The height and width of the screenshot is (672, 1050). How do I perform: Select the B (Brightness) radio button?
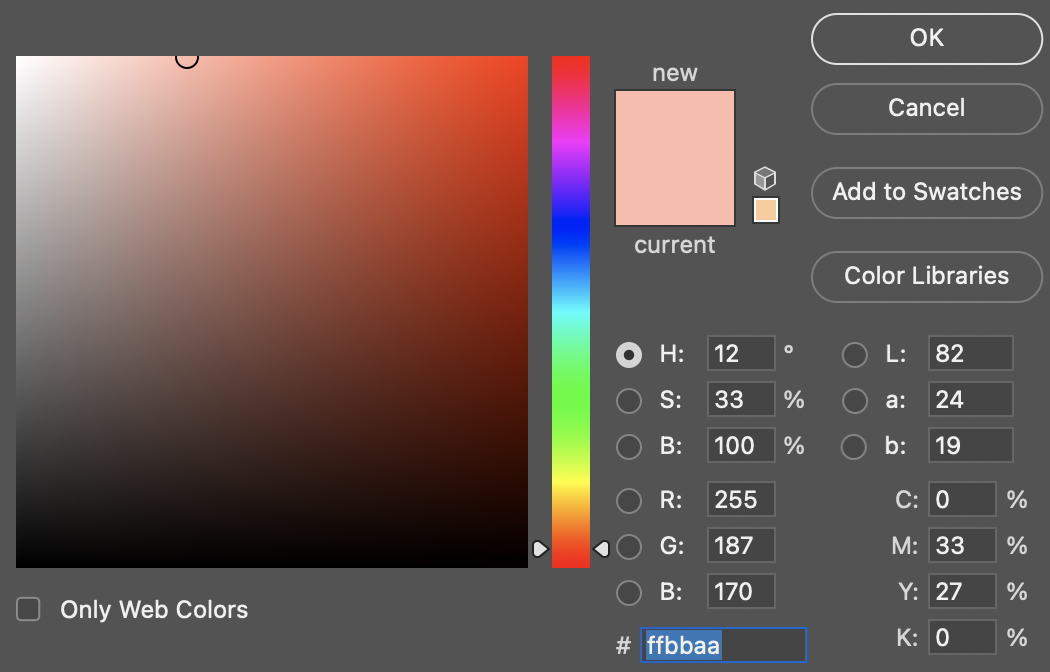630,446
